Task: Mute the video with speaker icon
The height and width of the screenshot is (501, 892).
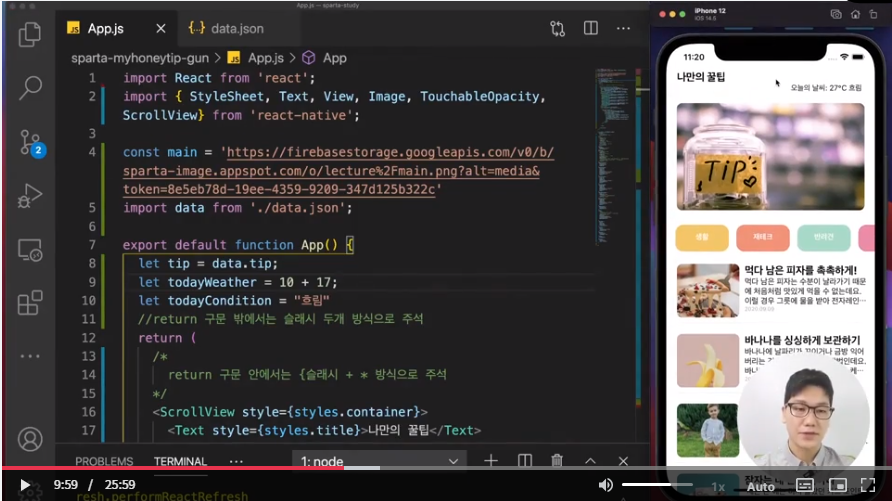Action: click(x=606, y=485)
